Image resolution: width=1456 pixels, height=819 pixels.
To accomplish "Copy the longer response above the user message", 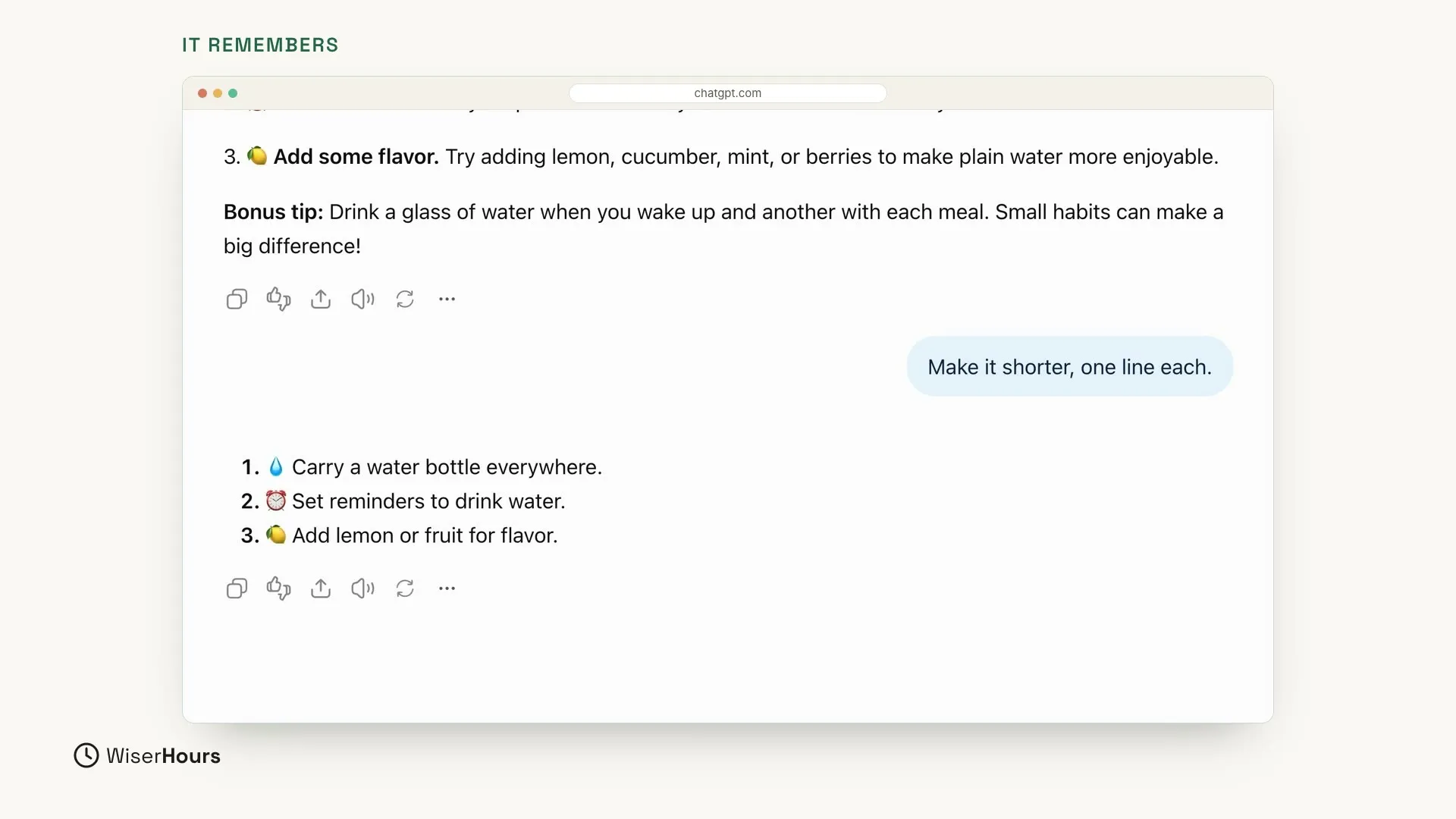I will tap(237, 300).
